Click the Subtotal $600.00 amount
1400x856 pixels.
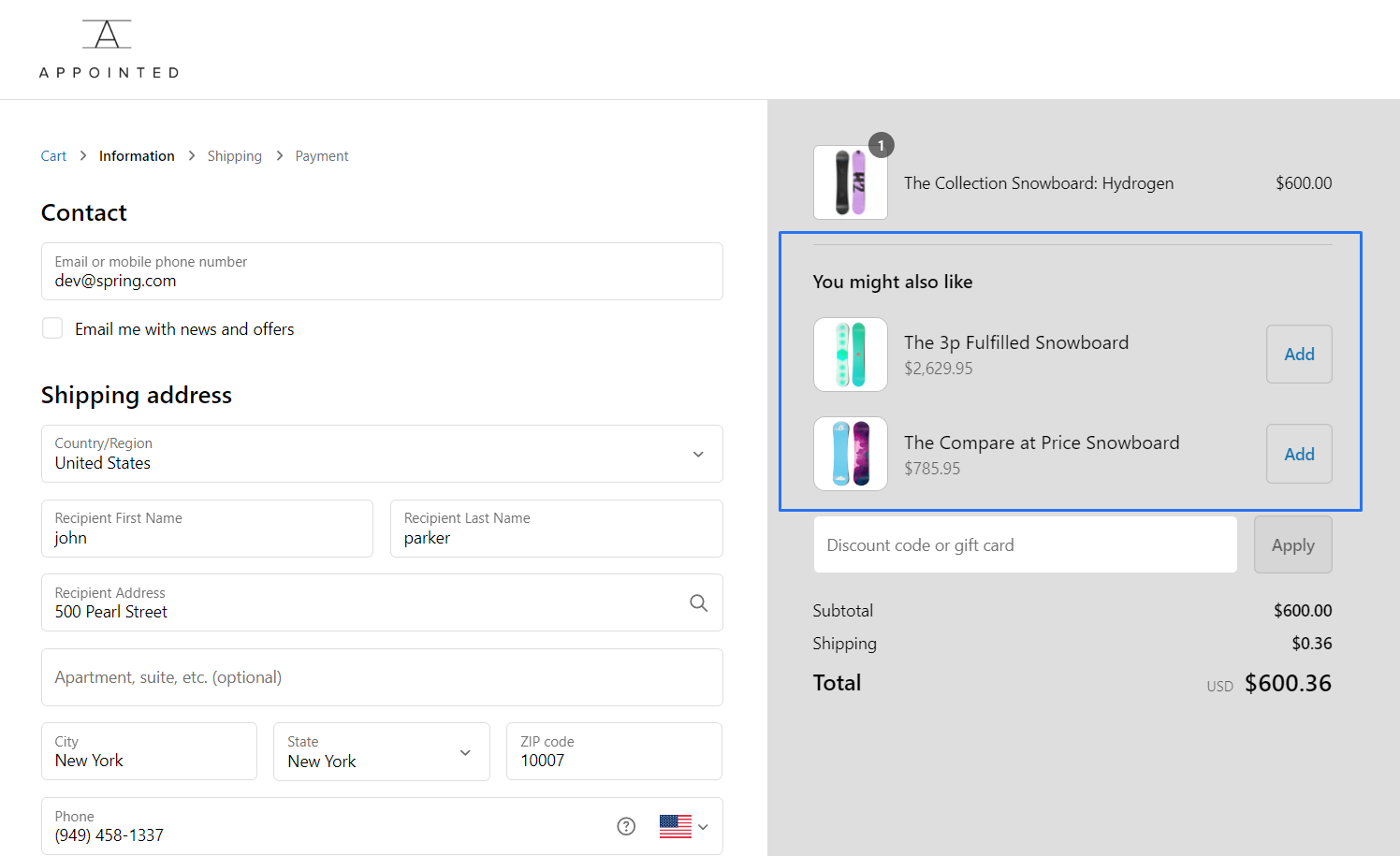tap(1303, 611)
